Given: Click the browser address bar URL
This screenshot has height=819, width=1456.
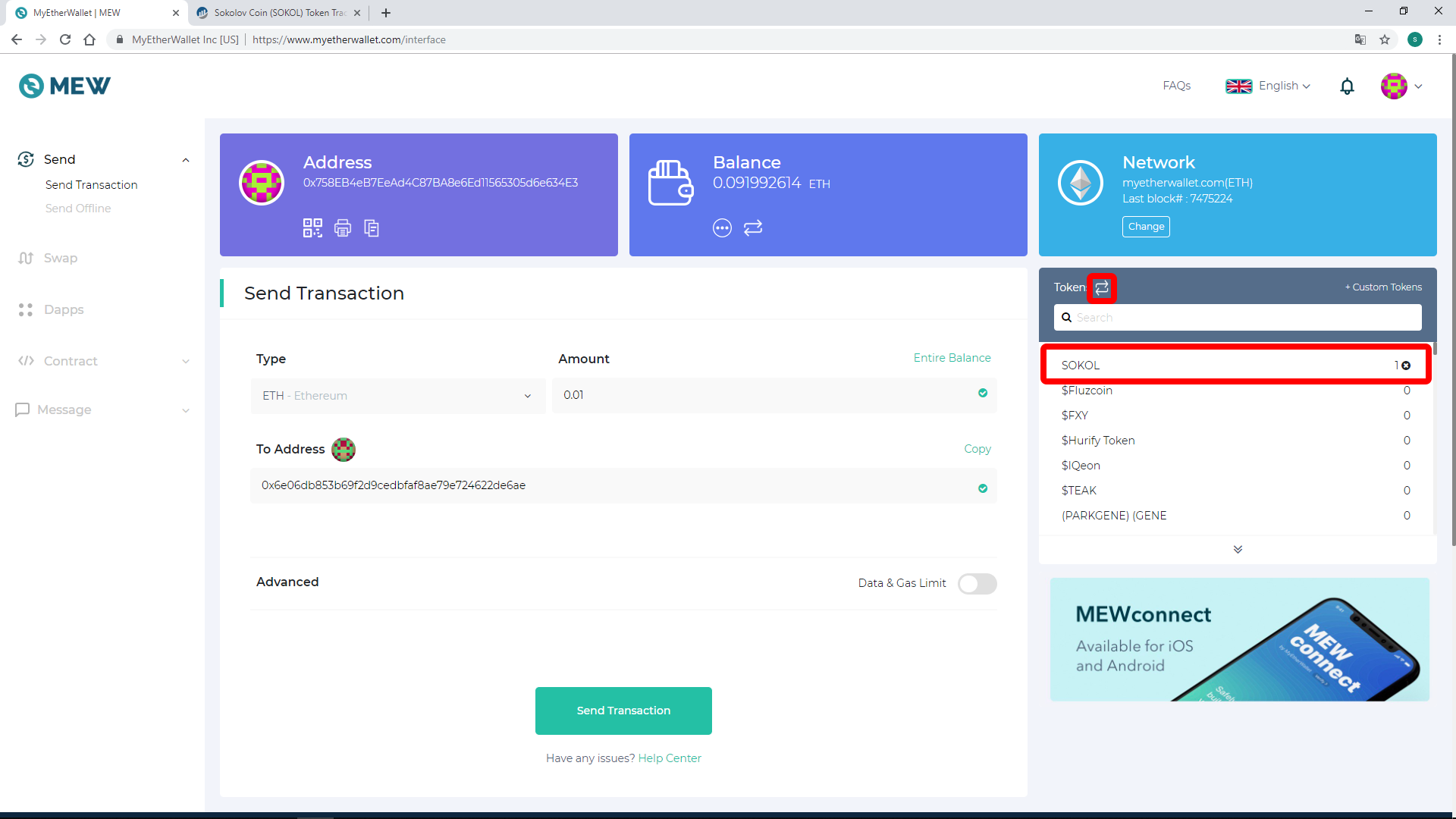Looking at the screenshot, I should point(349,39).
